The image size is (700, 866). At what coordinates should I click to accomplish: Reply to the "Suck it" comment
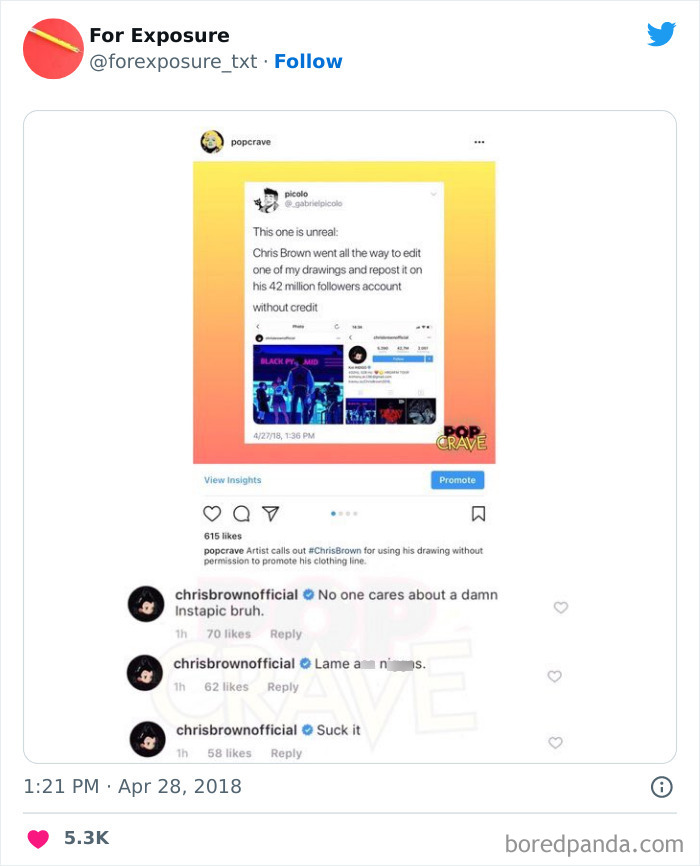[286, 753]
